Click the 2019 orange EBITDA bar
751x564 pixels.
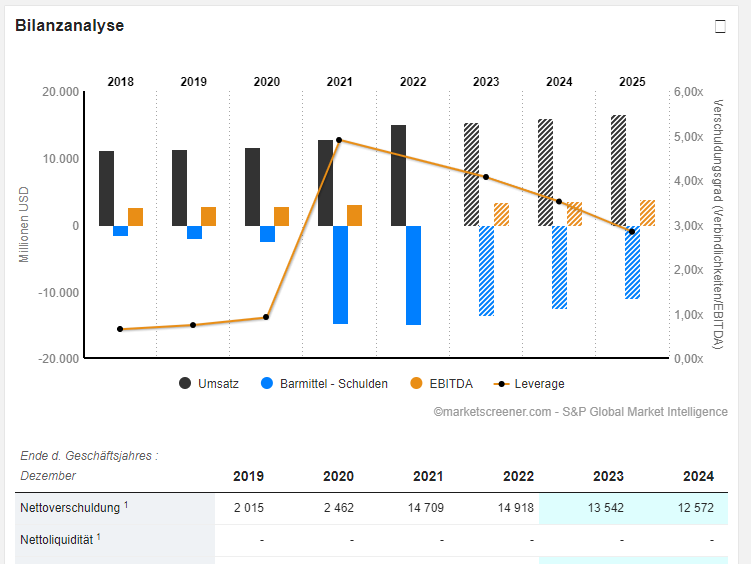208,216
